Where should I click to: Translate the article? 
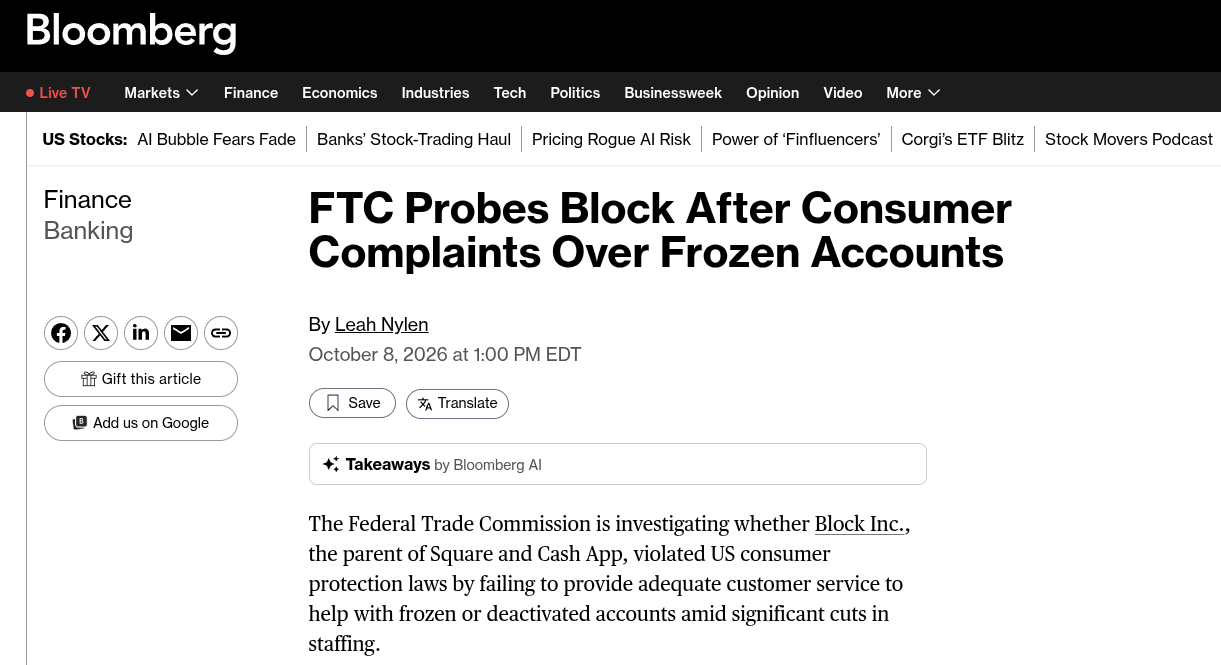tap(457, 403)
